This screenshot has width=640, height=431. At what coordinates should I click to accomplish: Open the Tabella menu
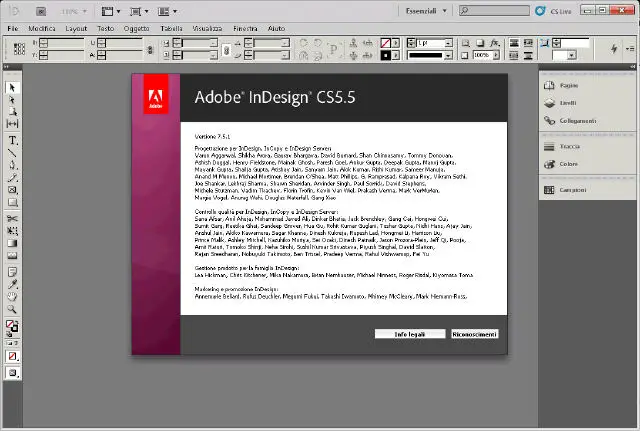point(171,28)
